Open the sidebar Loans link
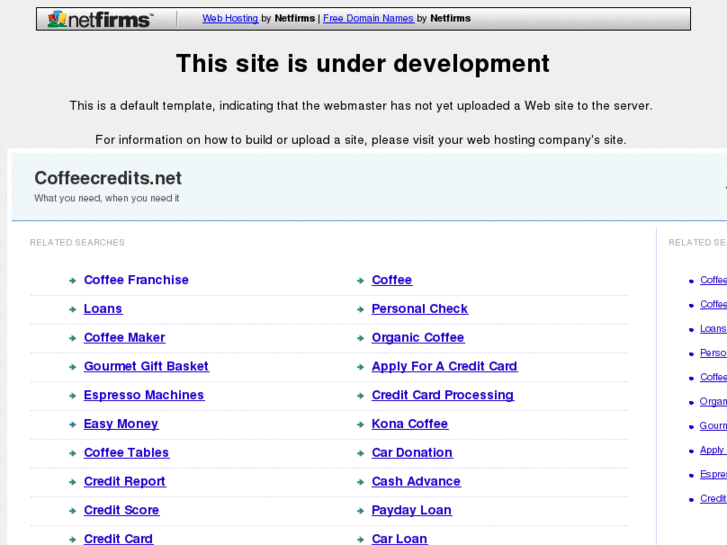Image resolution: width=727 pixels, height=545 pixels. point(713,328)
